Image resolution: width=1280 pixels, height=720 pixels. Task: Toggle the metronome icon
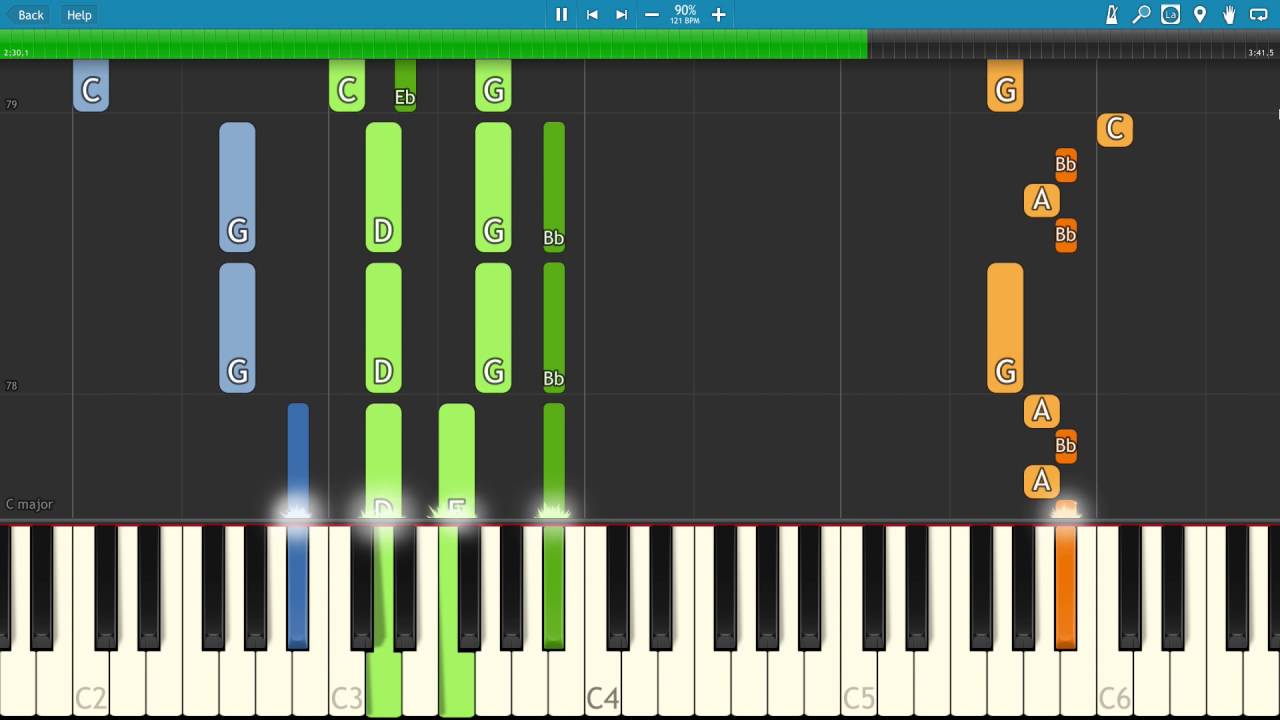(1111, 14)
